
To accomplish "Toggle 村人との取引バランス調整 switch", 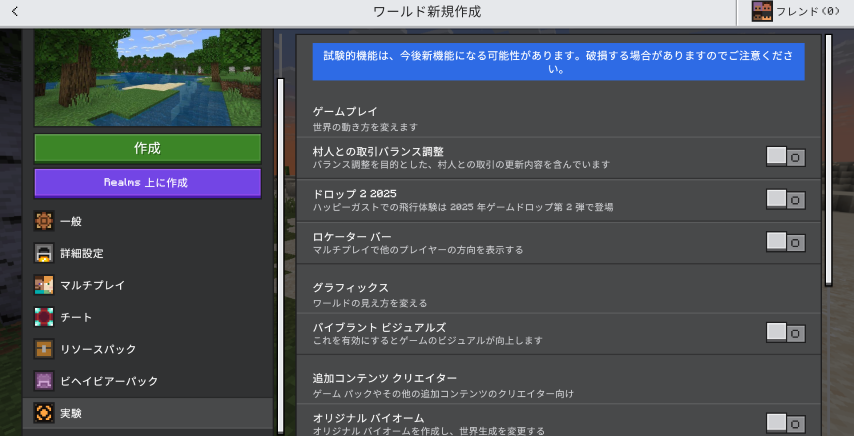I will (785, 157).
